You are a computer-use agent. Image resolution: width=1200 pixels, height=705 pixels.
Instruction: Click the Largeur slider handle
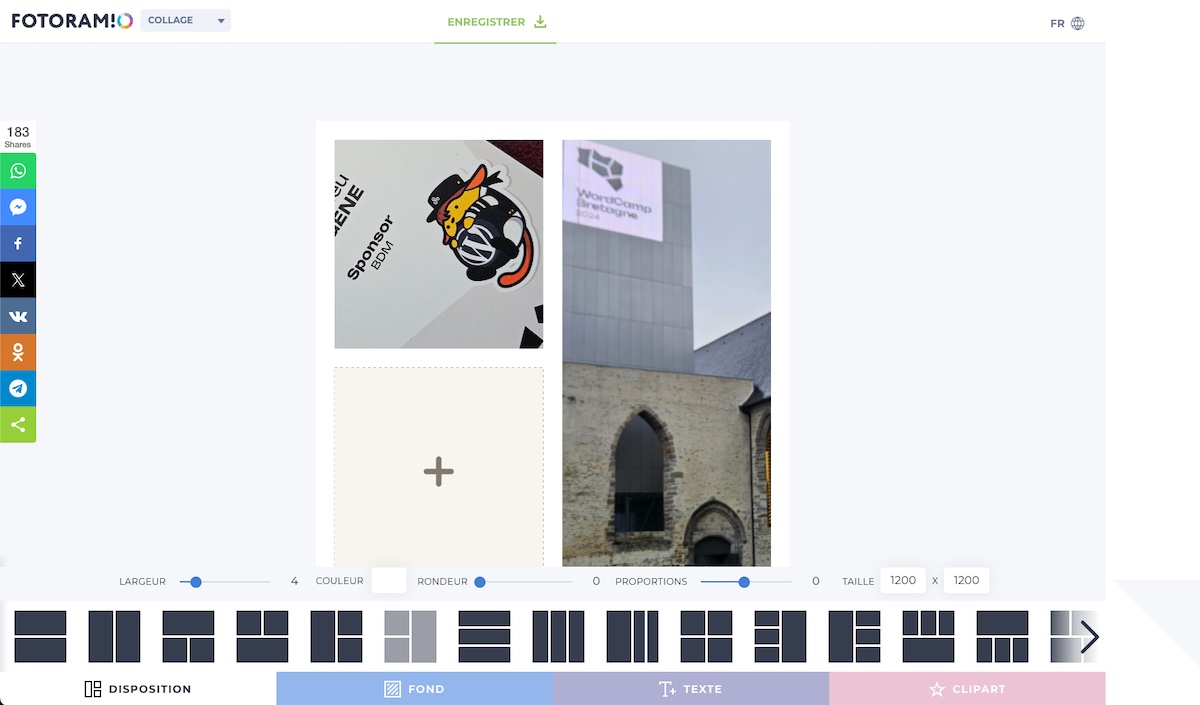196,581
